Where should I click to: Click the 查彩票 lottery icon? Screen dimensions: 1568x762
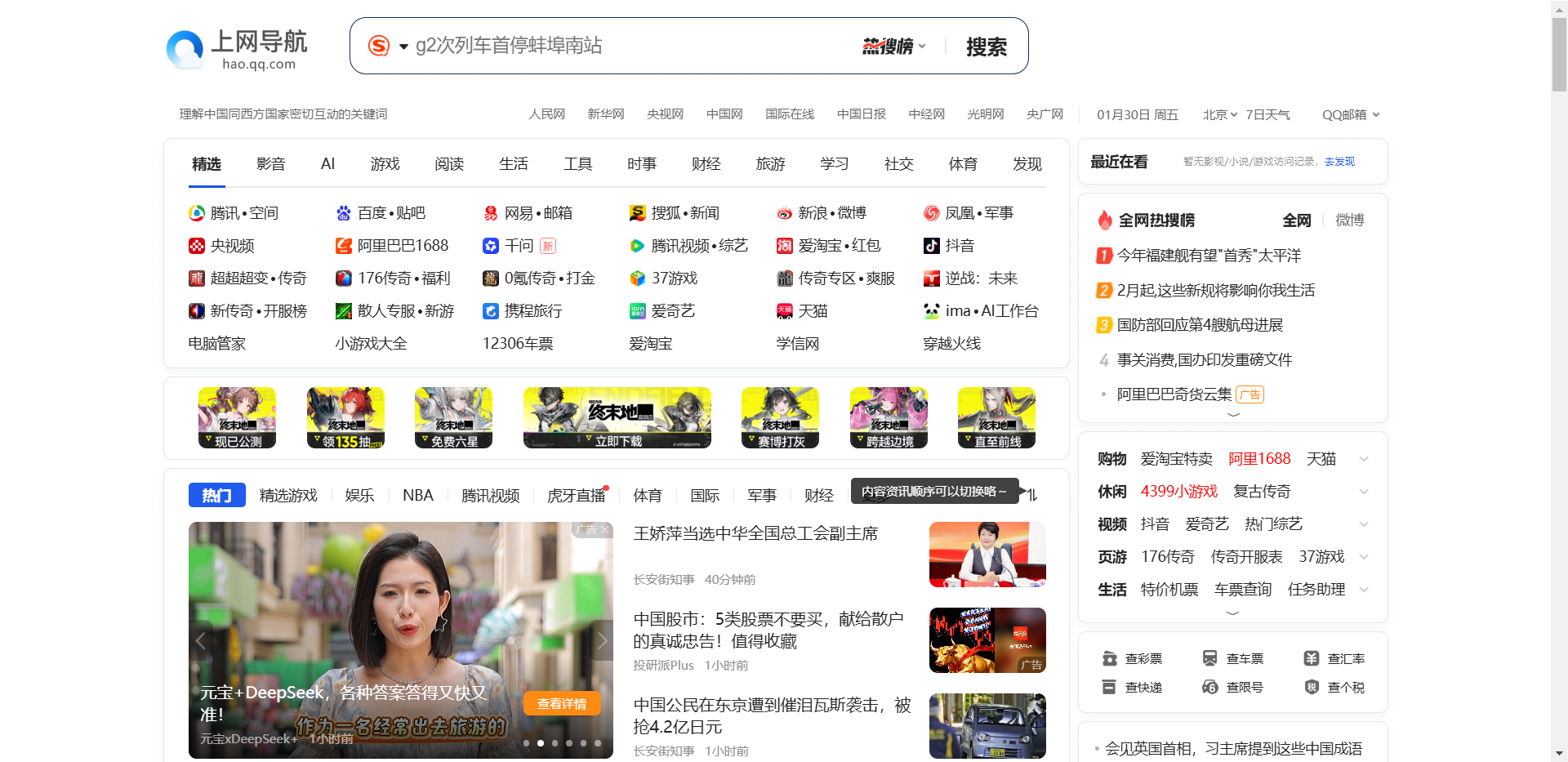(x=1111, y=657)
